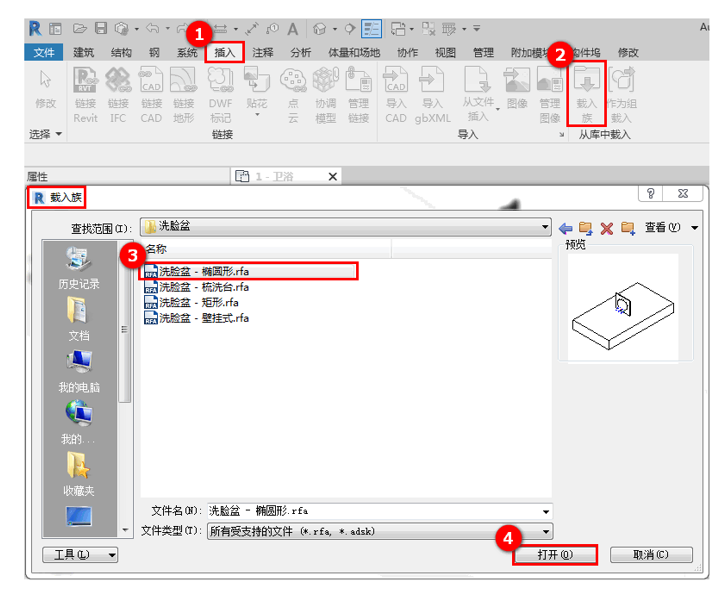
Task: Expand the 文件名 dropdown arrow
Action: tap(546, 511)
